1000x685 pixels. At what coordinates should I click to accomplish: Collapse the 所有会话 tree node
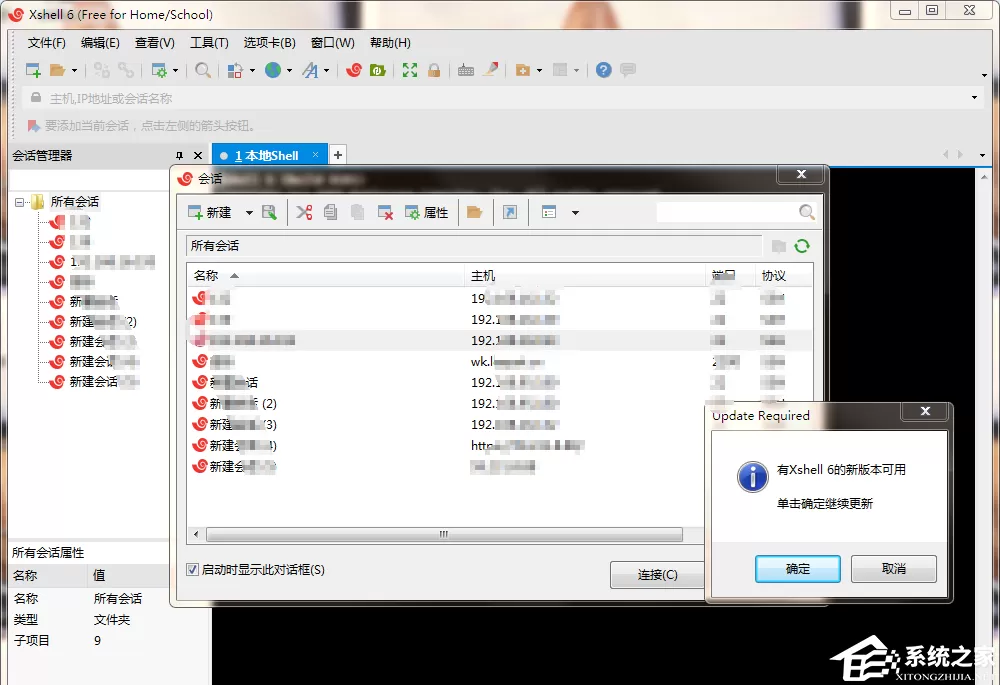pos(19,202)
